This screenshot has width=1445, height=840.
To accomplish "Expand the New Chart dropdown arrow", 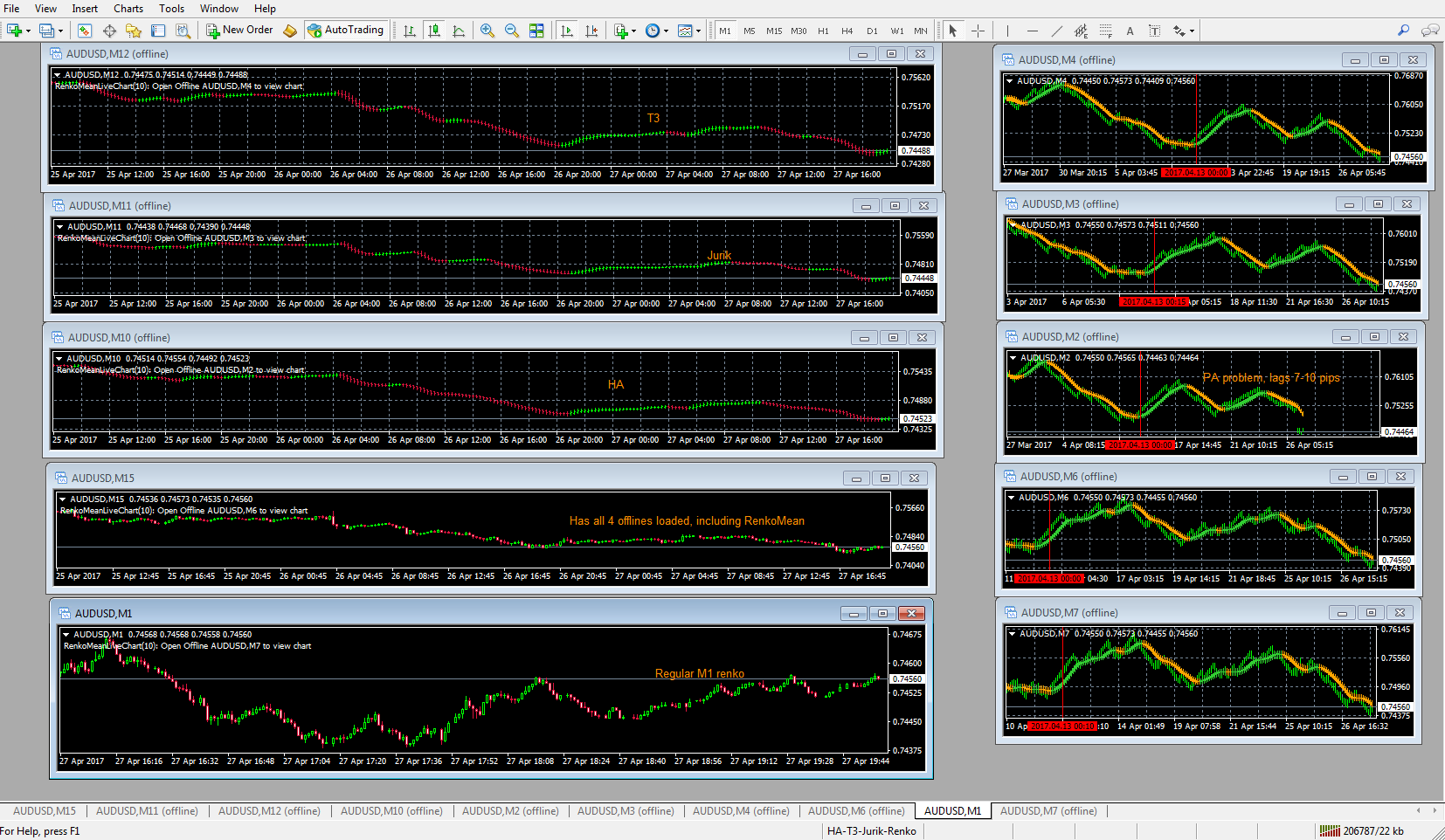I will pos(29,31).
